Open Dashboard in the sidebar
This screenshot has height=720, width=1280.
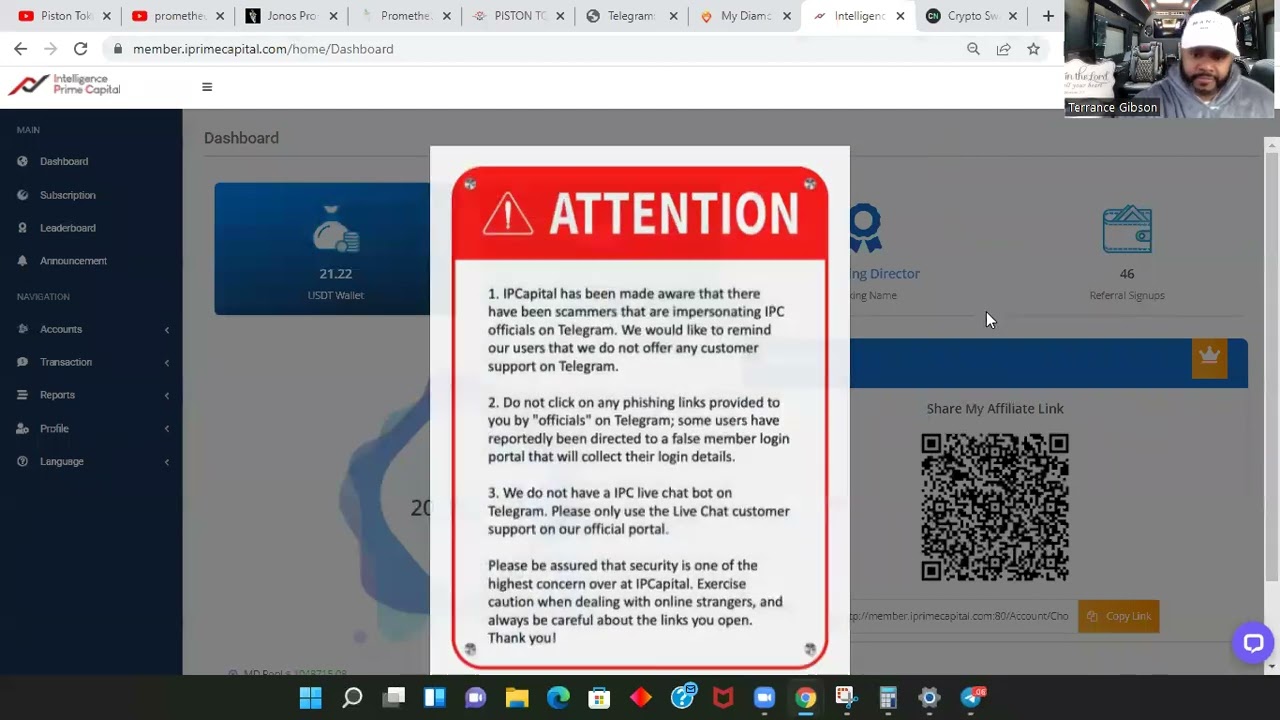pos(64,161)
